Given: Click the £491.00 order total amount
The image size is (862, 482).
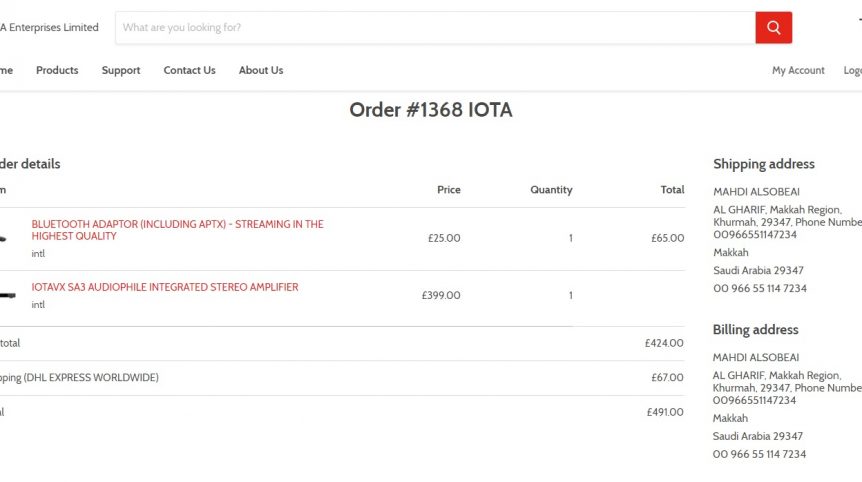Looking at the screenshot, I should (x=665, y=412).
